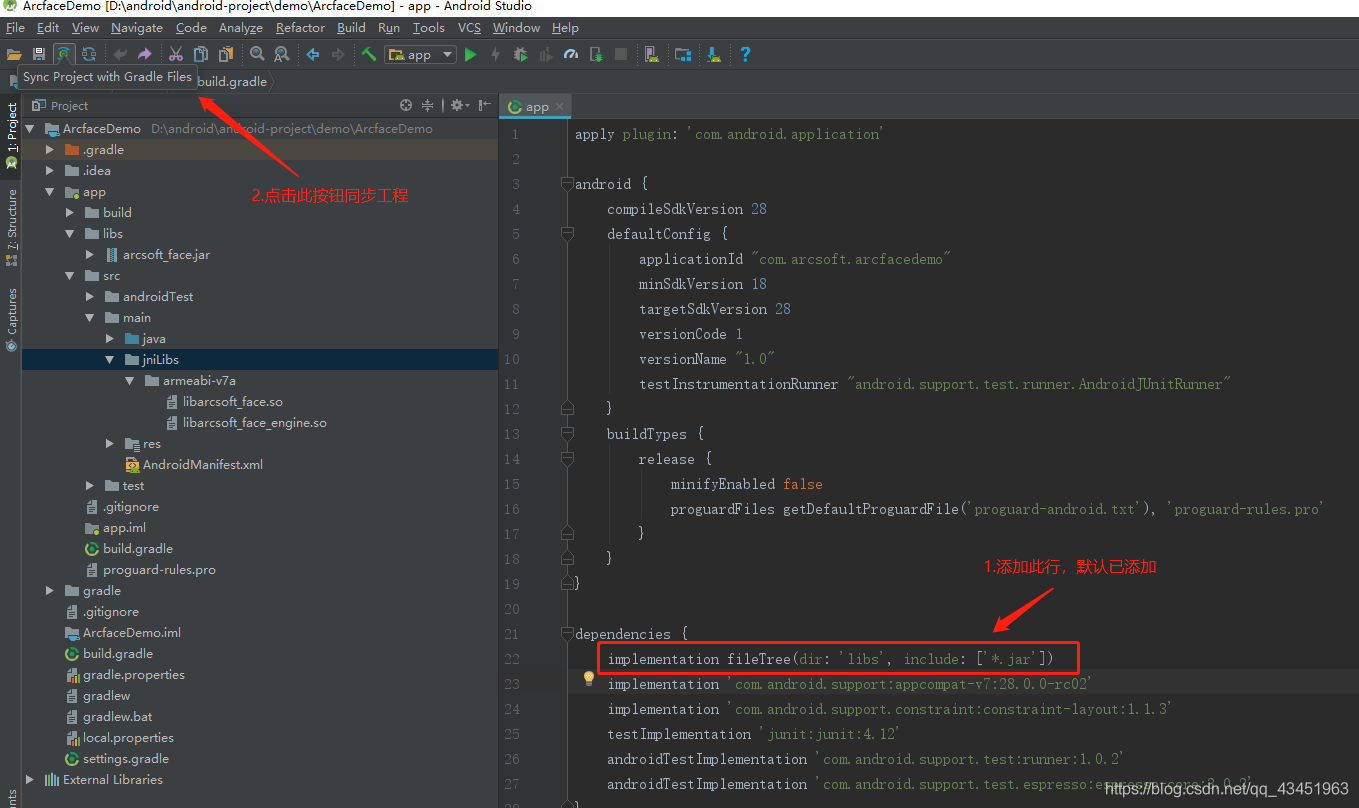Screen dimensions: 1359x808
Task: Click 'minifyEnabled false' code line
Action: (x=746, y=484)
